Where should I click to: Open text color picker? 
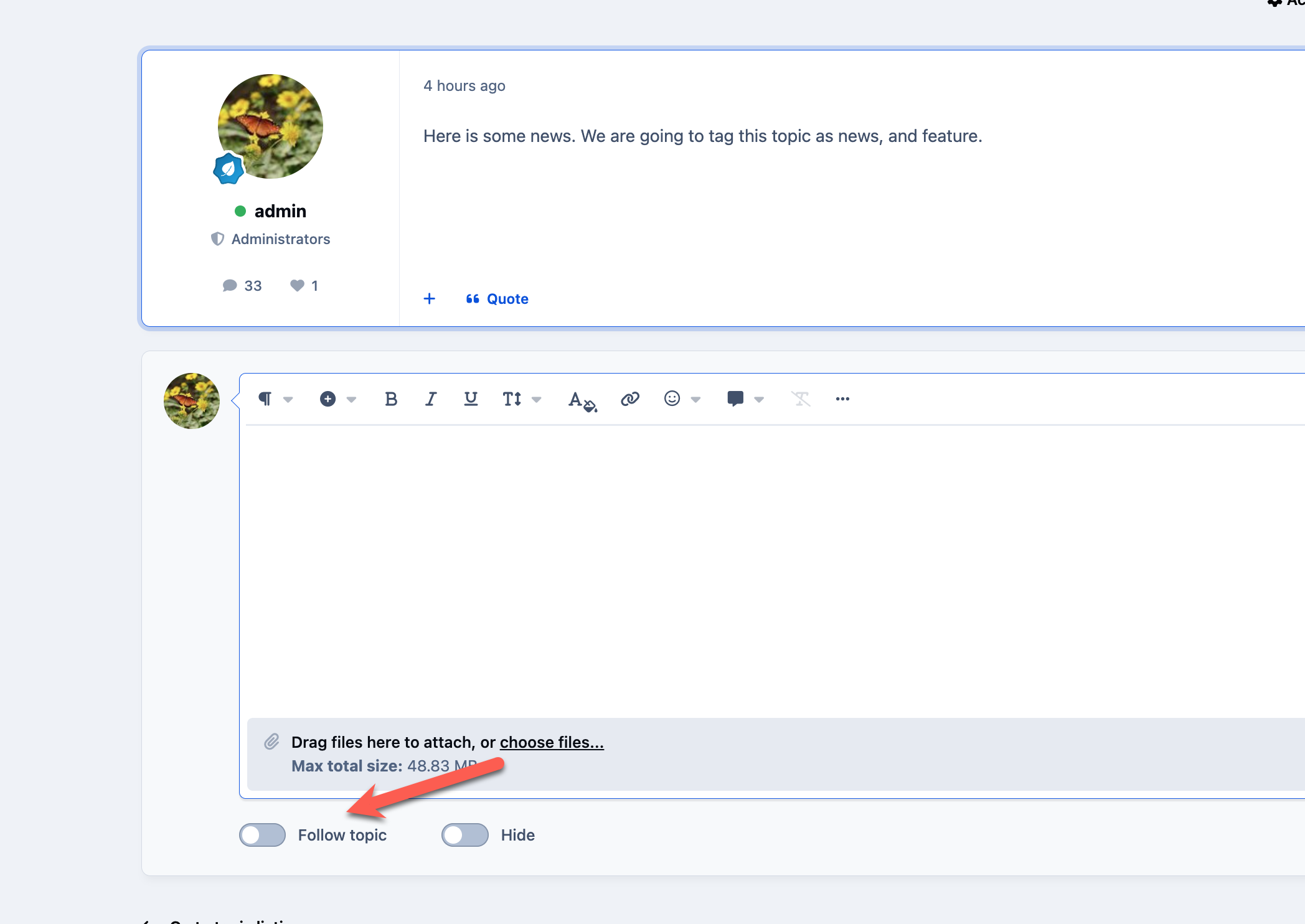click(582, 400)
